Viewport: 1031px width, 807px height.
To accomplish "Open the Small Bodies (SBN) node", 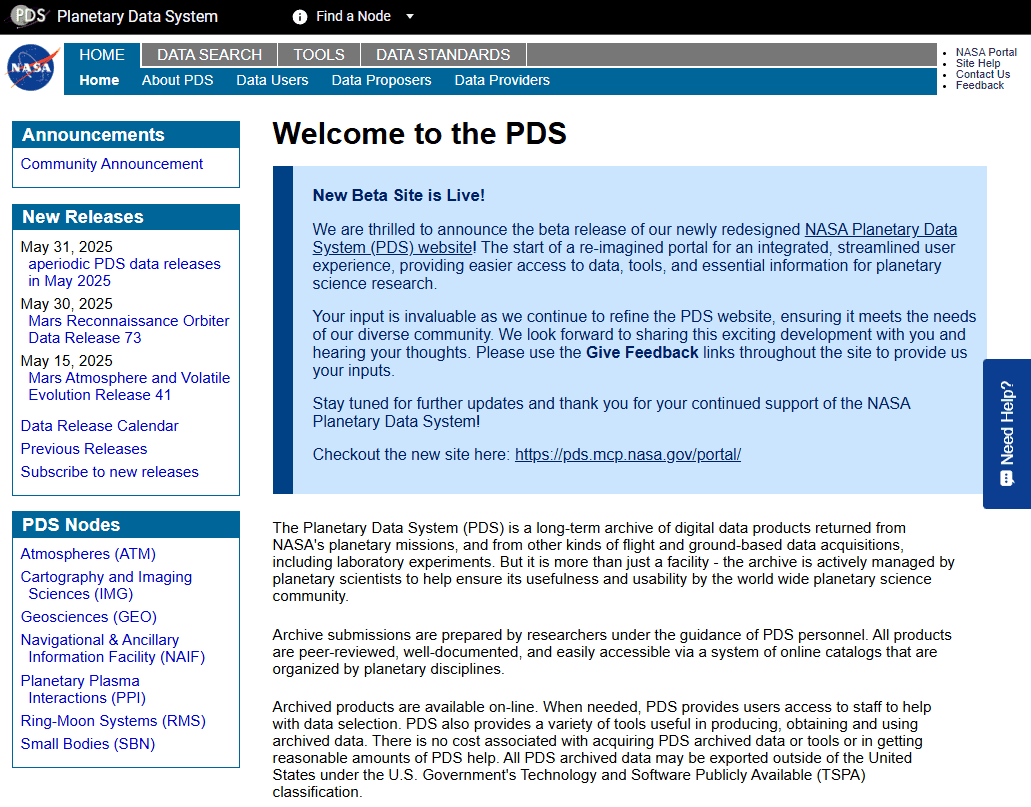I will point(87,745).
